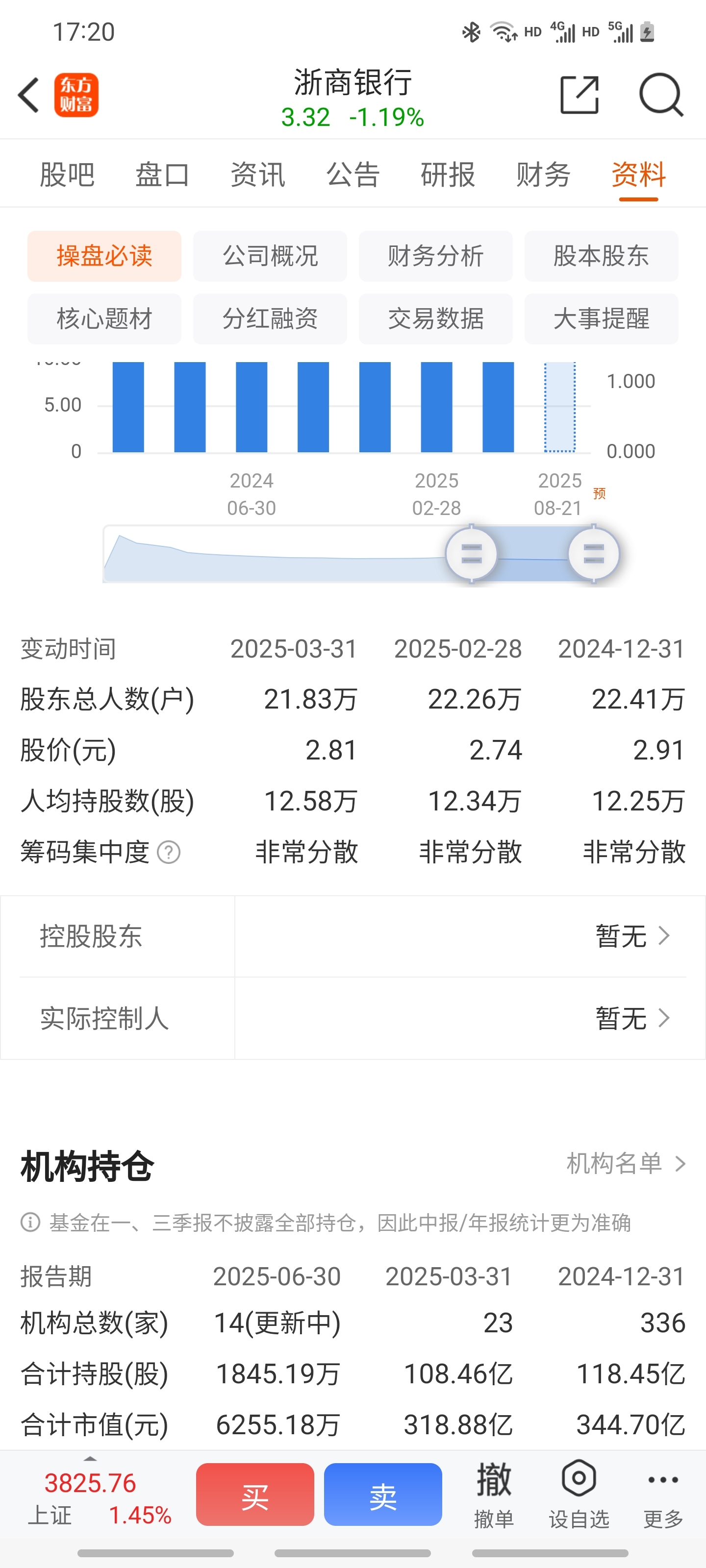Image resolution: width=706 pixels, height=1568 pixels.
Task: Select the 资料 tab
Action: (x=638, y=175)
